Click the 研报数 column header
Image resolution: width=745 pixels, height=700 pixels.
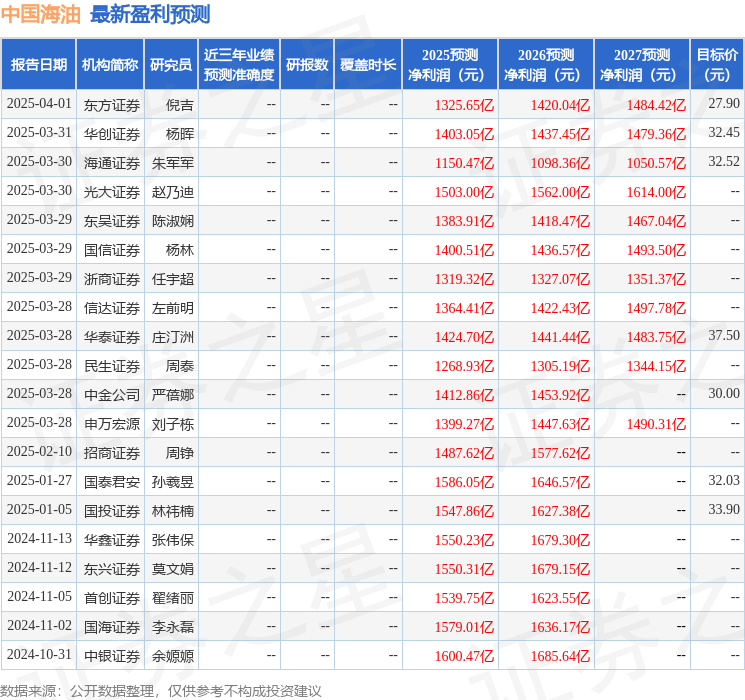(307, 65)
